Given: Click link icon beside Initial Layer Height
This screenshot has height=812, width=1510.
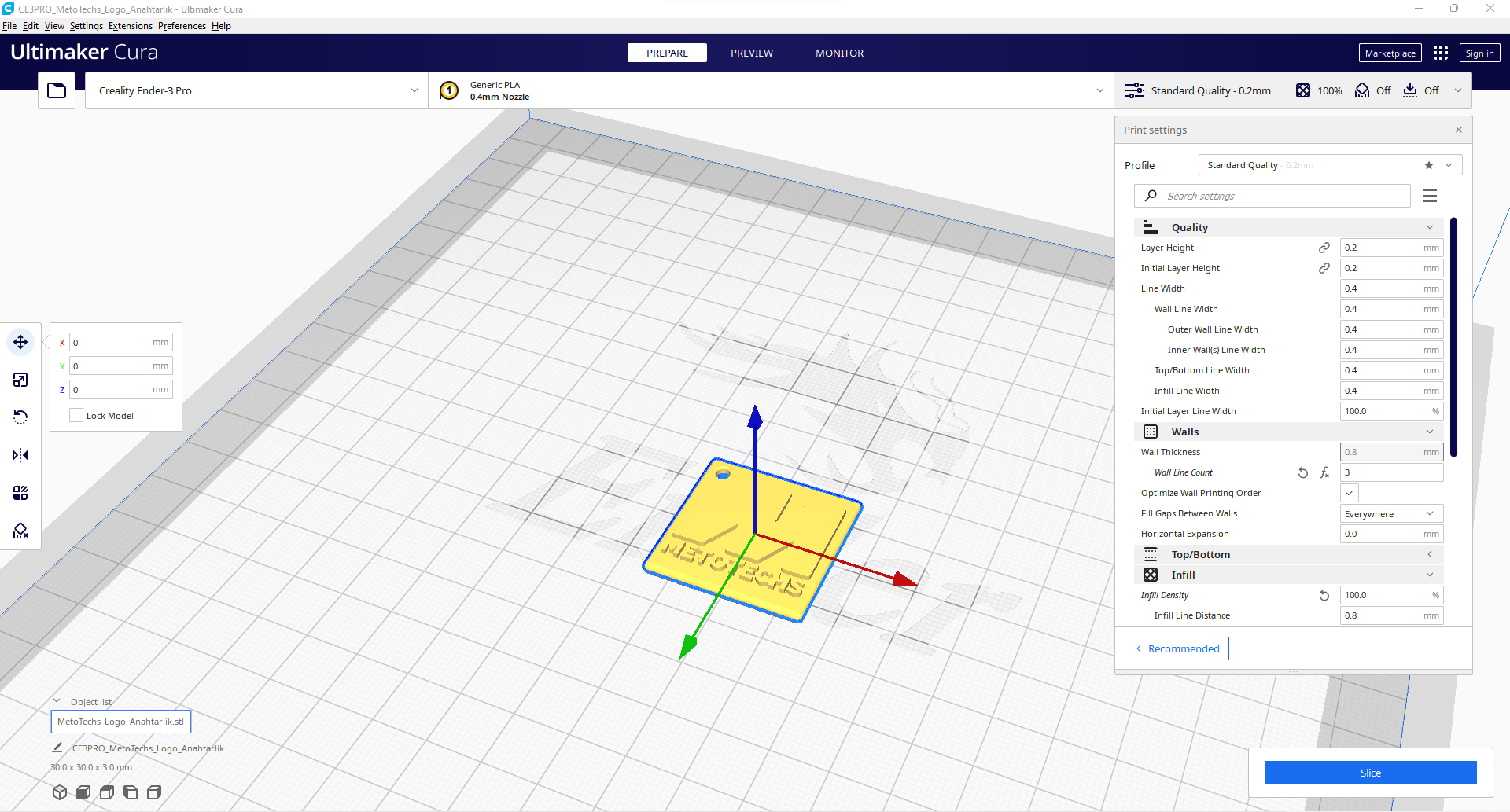Looking at the screenshot, I should 1324,268.
